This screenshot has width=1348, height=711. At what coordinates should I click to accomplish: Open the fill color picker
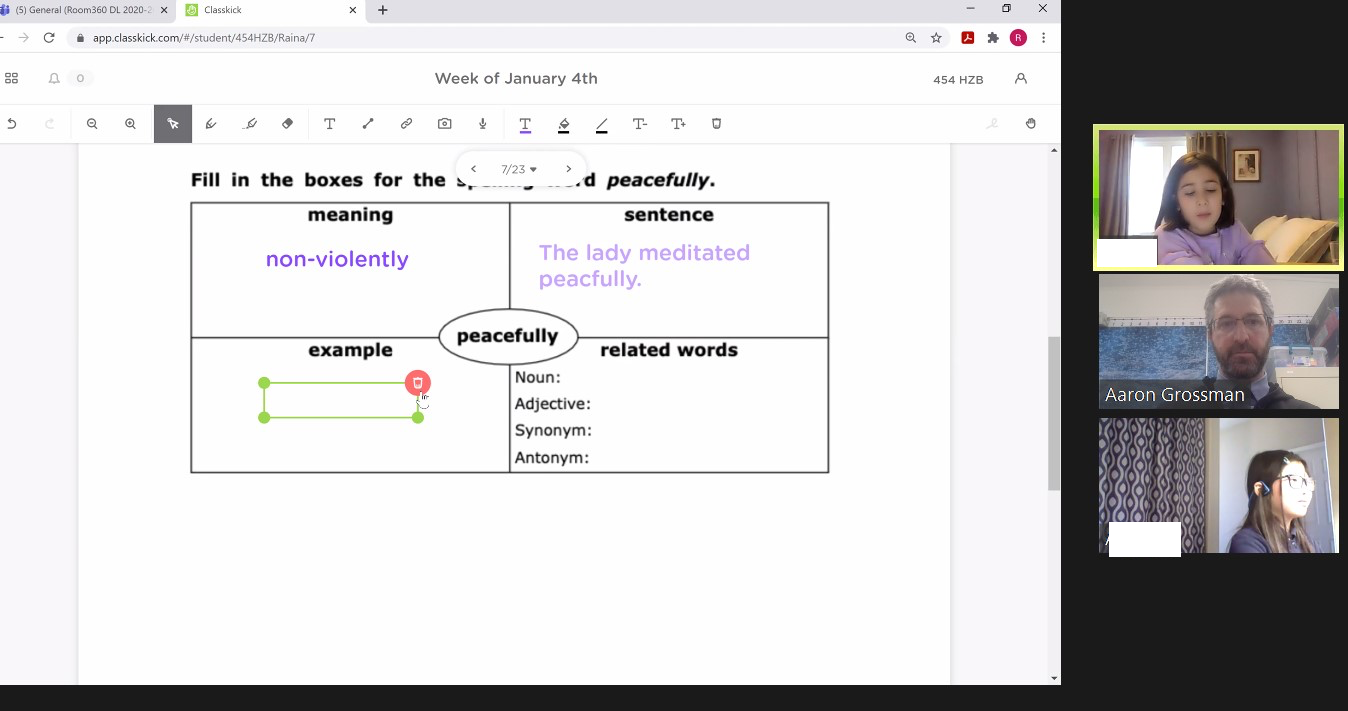(x=564, y=124)
